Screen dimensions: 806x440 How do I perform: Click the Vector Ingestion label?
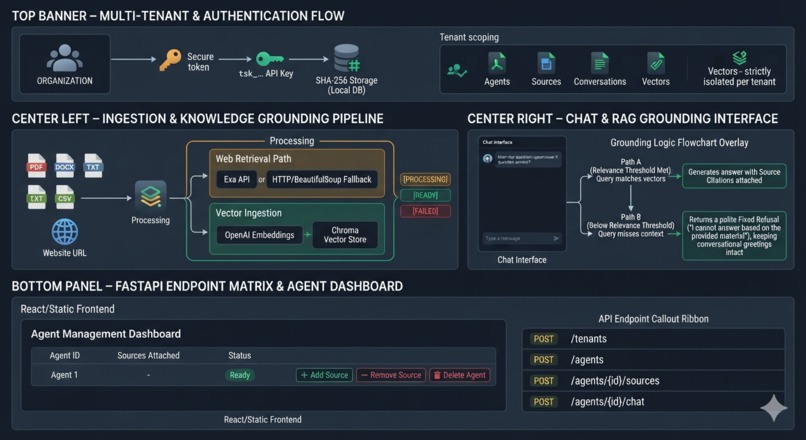(x=249, y=213)
